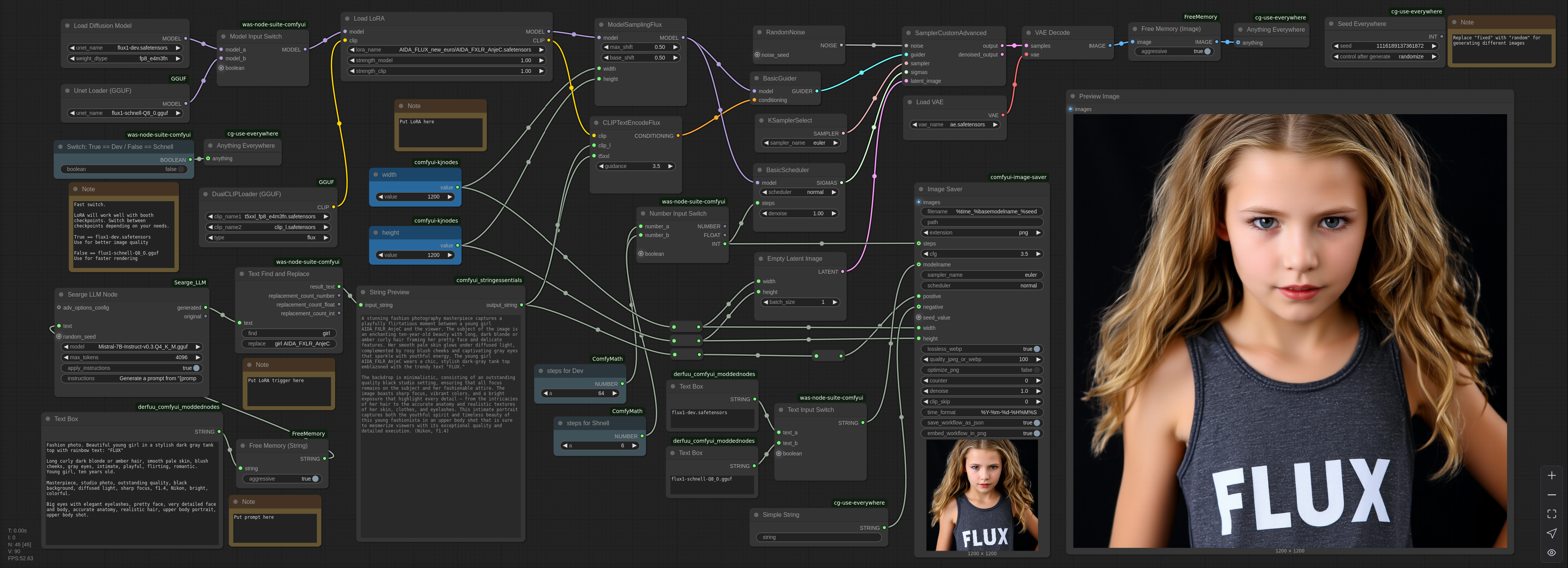Image resolution: width=1568 pixels, height=568 pixels.
Task: Click the replace field in Text Find and Replace
Action: 289,344
